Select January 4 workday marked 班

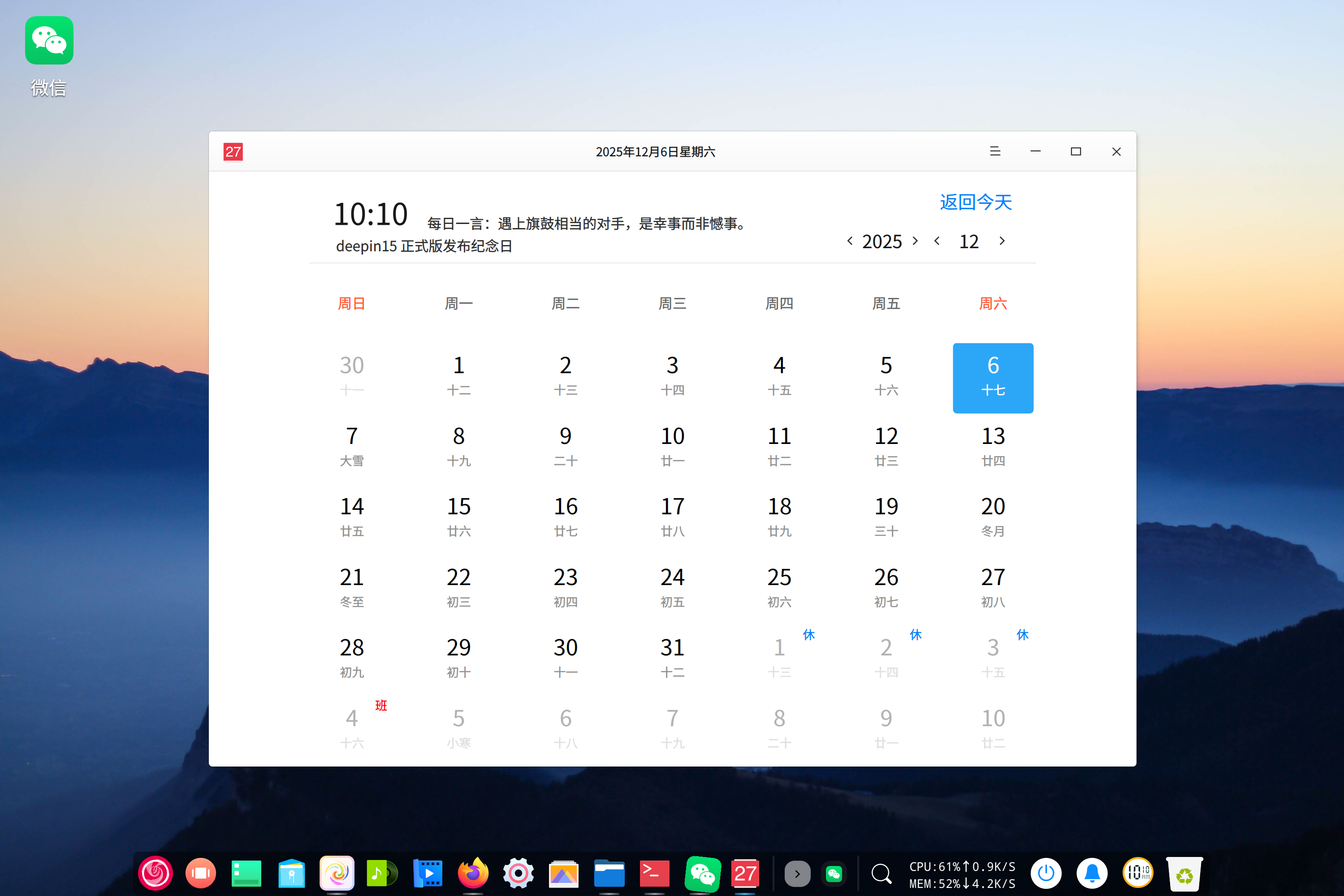[352, 728]
